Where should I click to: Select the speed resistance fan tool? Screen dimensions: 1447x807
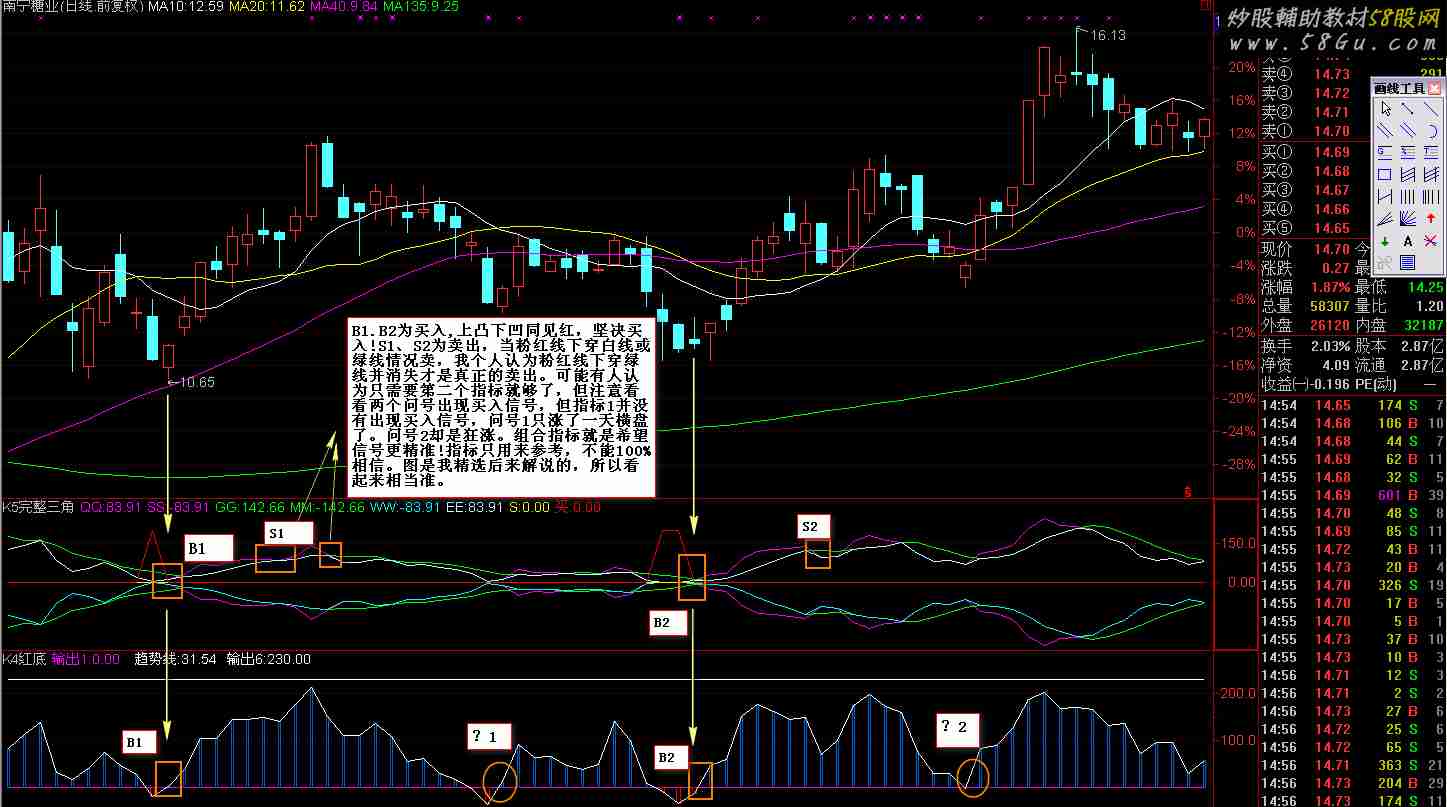[x=1408, y=218]
